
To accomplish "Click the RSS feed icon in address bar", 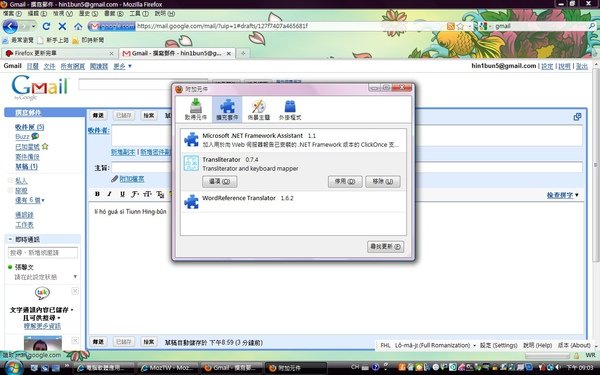I will pyautogui.click(x=451, y=26).
